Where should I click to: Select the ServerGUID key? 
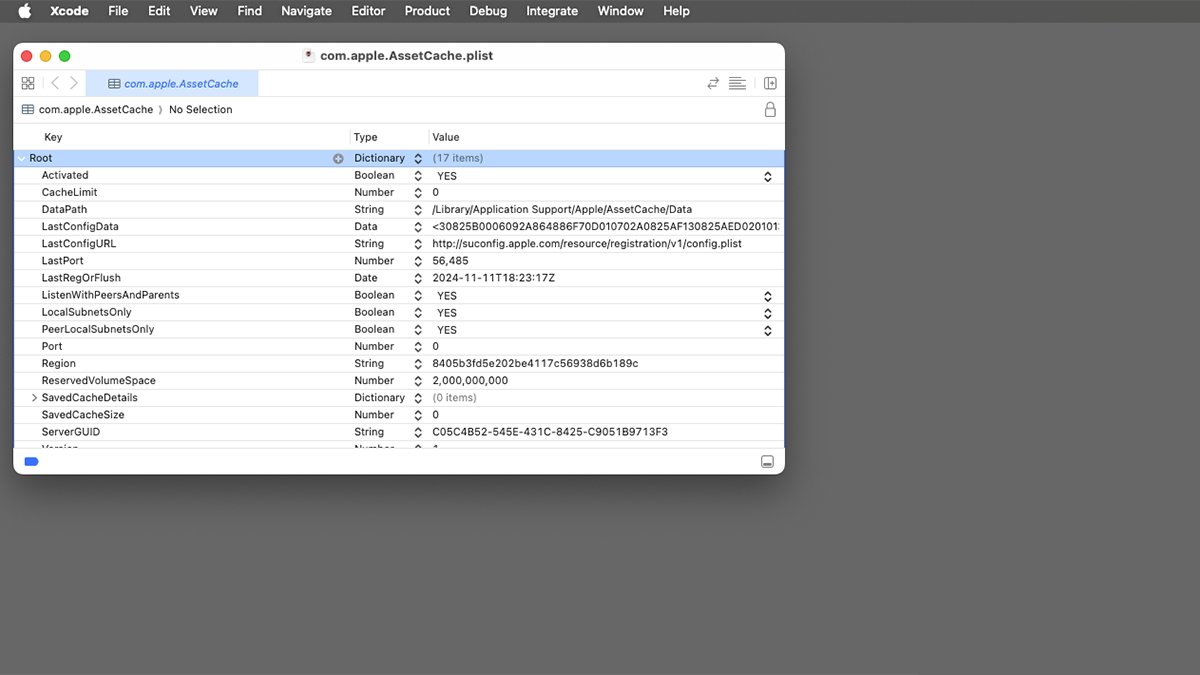click(70, 432)
